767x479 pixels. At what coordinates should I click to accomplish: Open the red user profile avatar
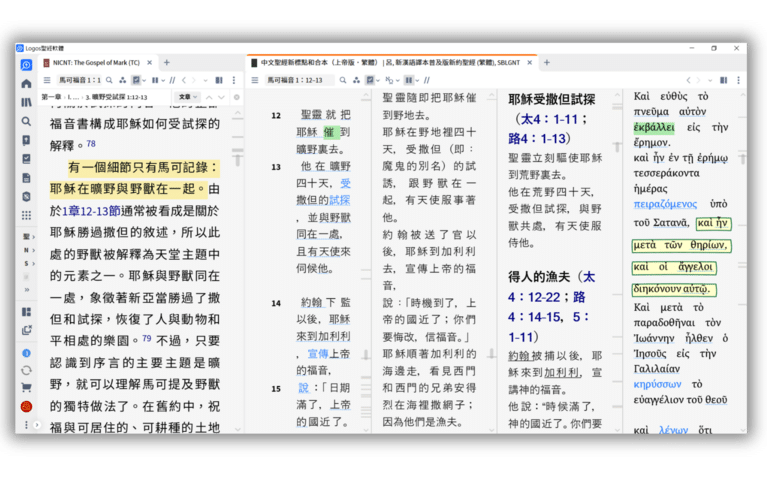[x=26, y=407]
